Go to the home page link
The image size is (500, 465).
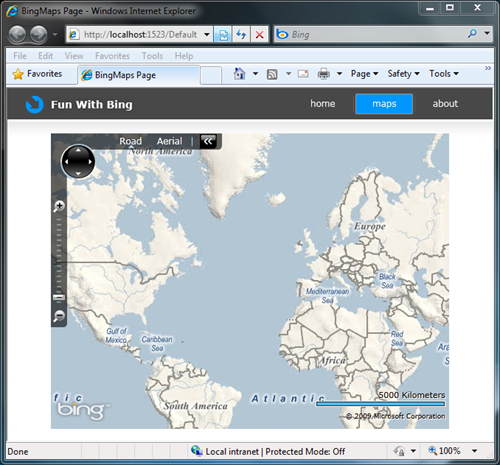point(323,104)
